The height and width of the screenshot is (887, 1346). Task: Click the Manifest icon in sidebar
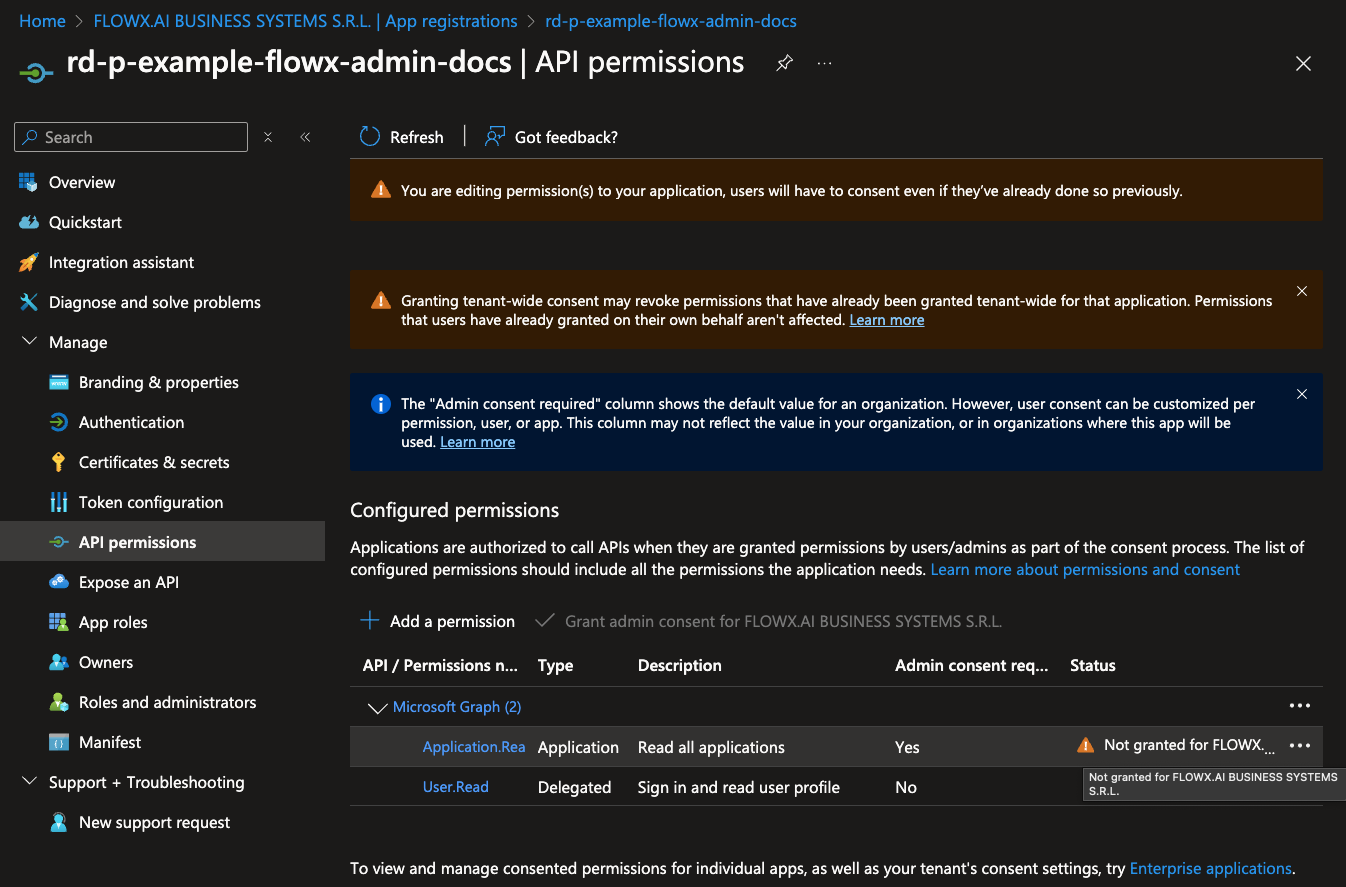[59, 742]
